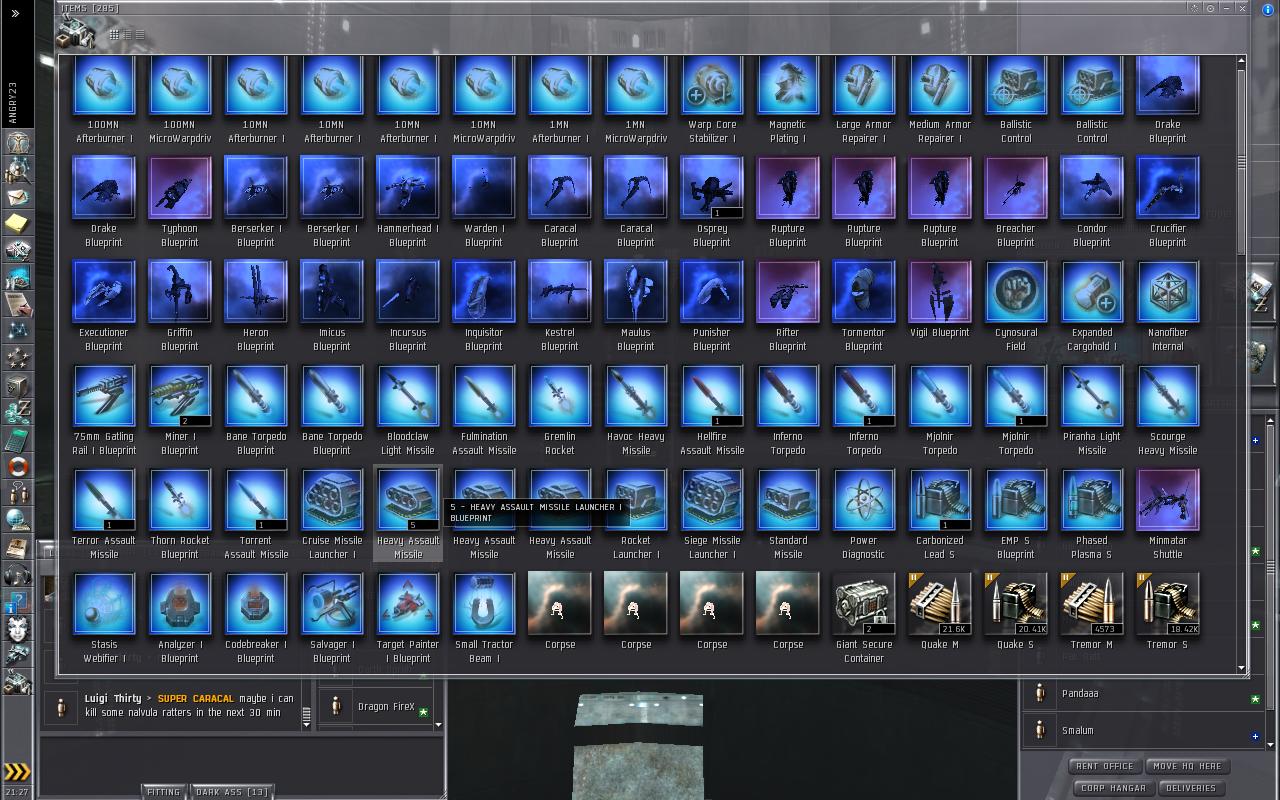1280x800 pixels.
Task: Choose the Stasis Webifier I item
Action: 104,618
